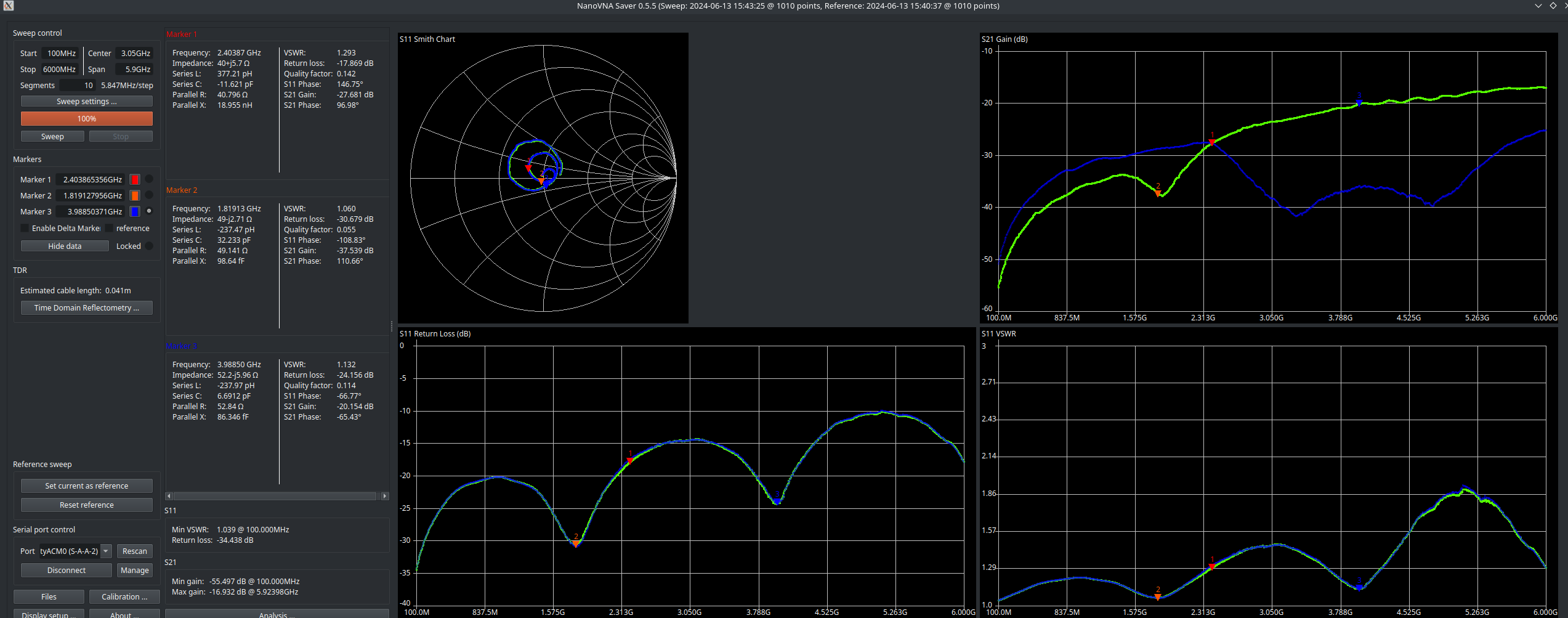Click the S21 Gain (dB) chart title
This screenshot has height=618, width=1568.
[x=1004, y=39]
